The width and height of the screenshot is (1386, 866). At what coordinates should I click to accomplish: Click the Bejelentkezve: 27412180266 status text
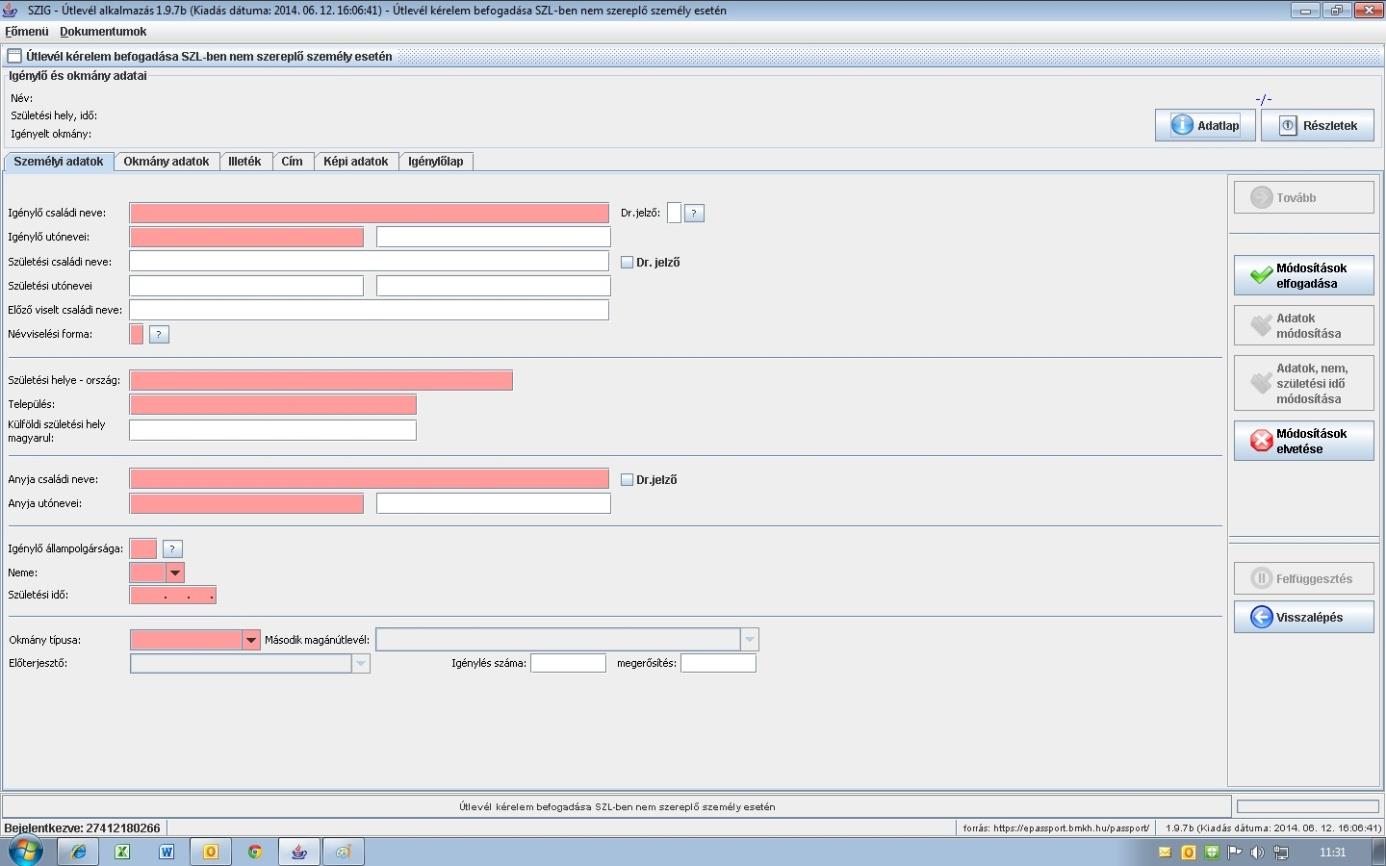tap(83, 828)
